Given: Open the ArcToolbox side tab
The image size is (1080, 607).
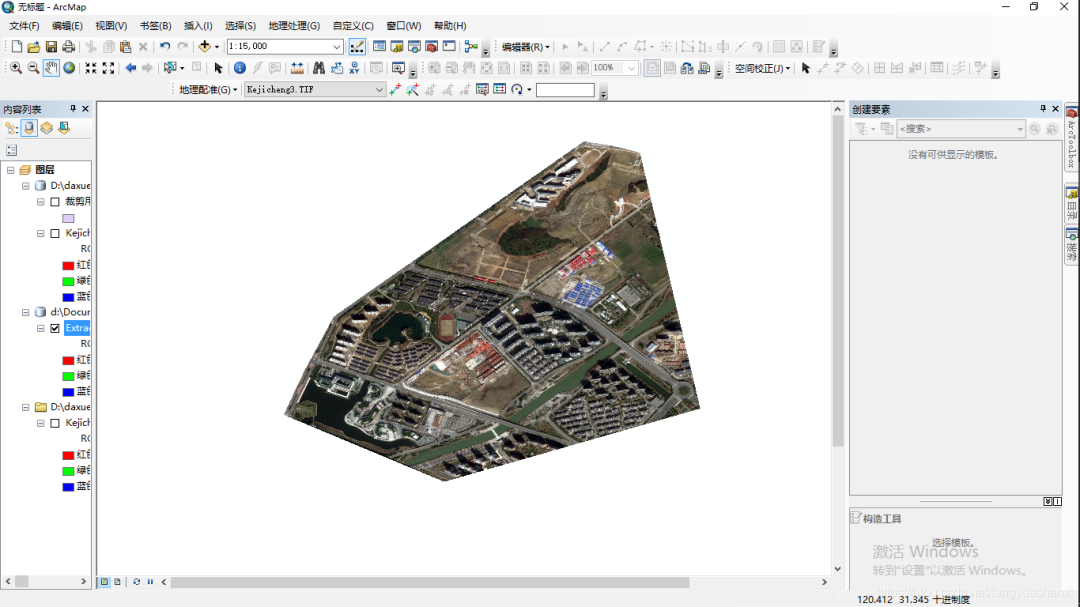Looking at the screenshot, I should [1072, 139].
